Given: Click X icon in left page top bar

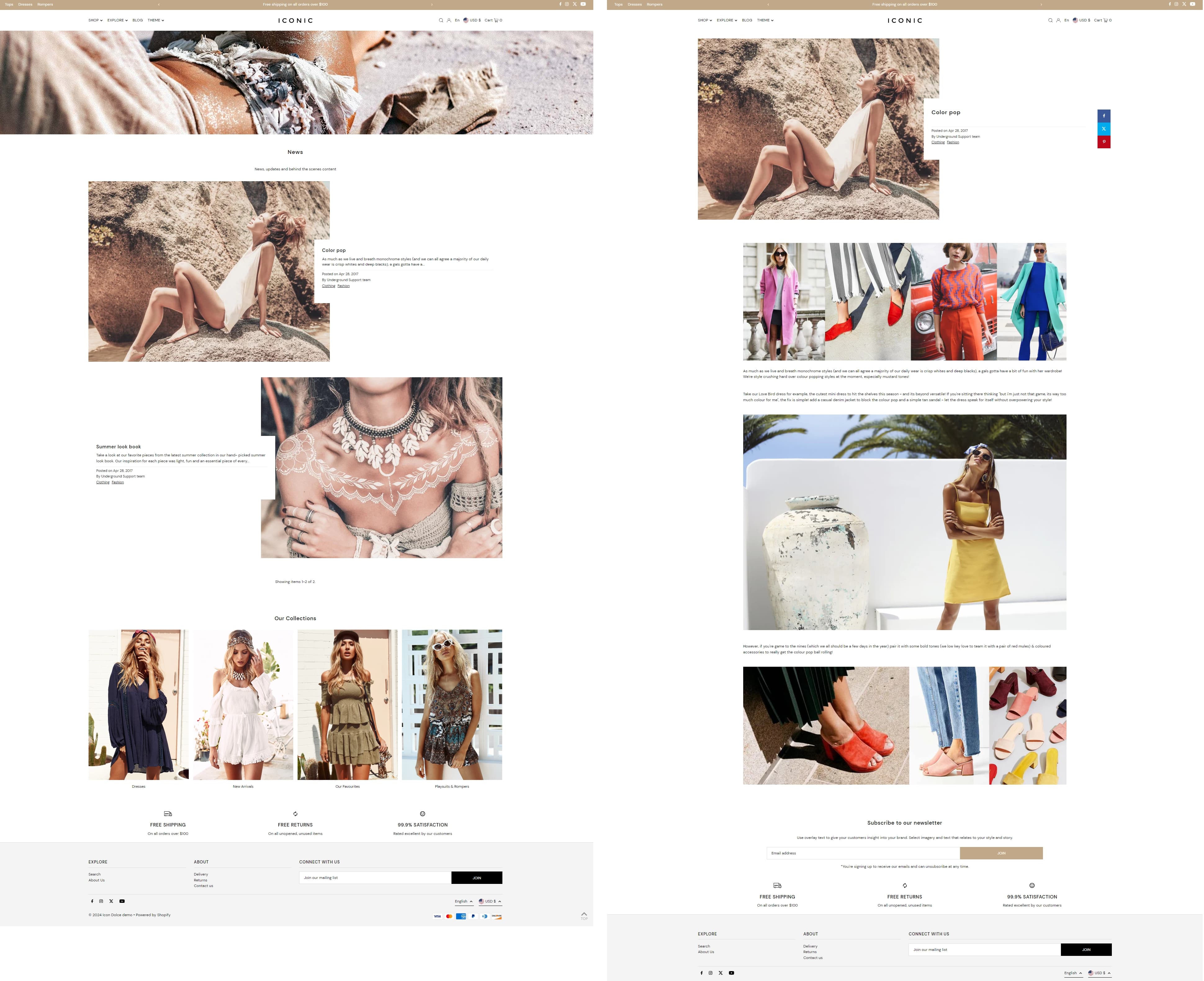Looking at the screenshot, I should point(574,4).
